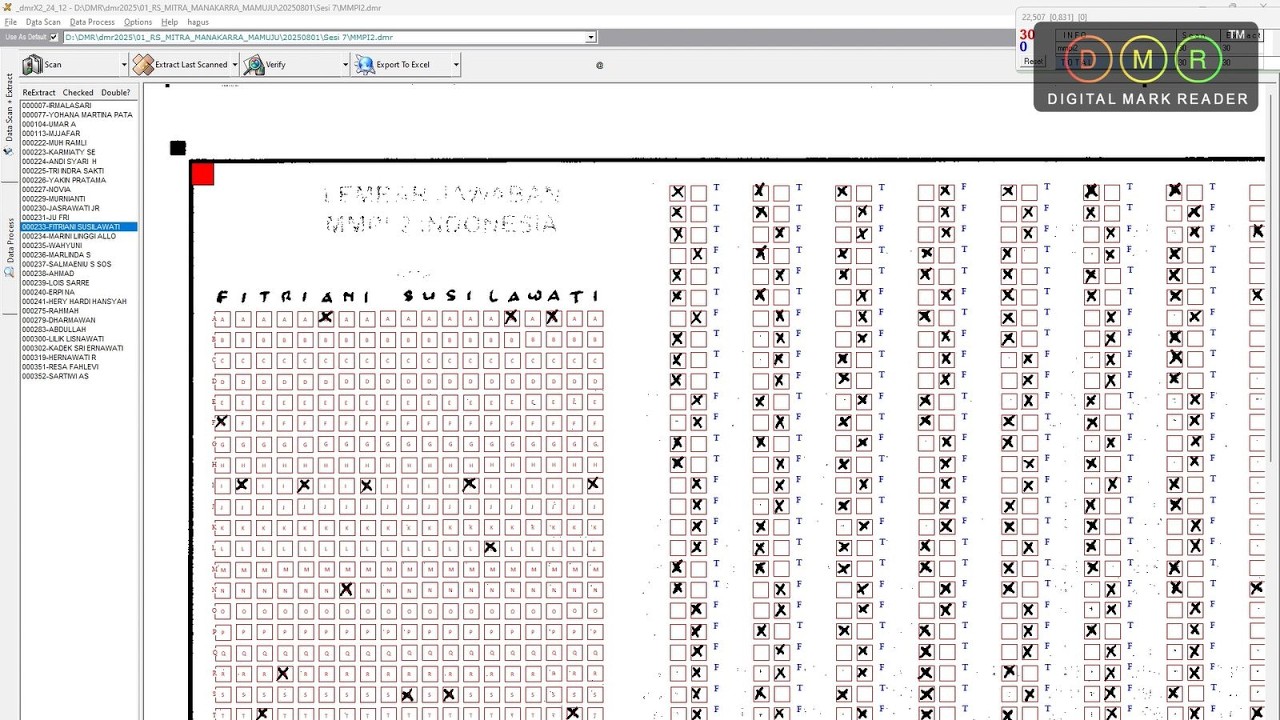The height and width of the screenshot is (720, 1280).
Task: Select record 000104-UMAR A
Action: click(x=78, y=124)
